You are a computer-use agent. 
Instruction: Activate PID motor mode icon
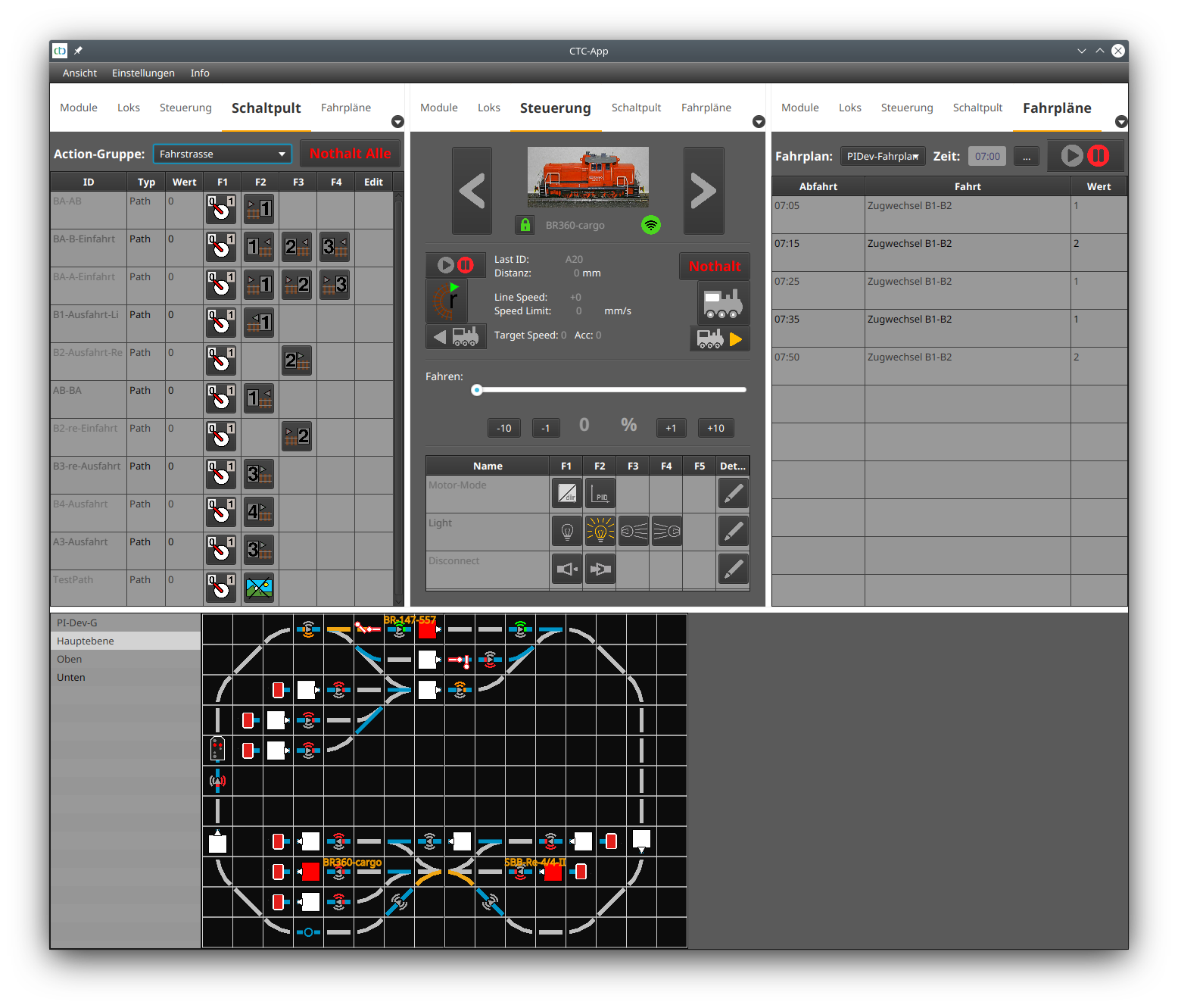click(x=600, y=494)
